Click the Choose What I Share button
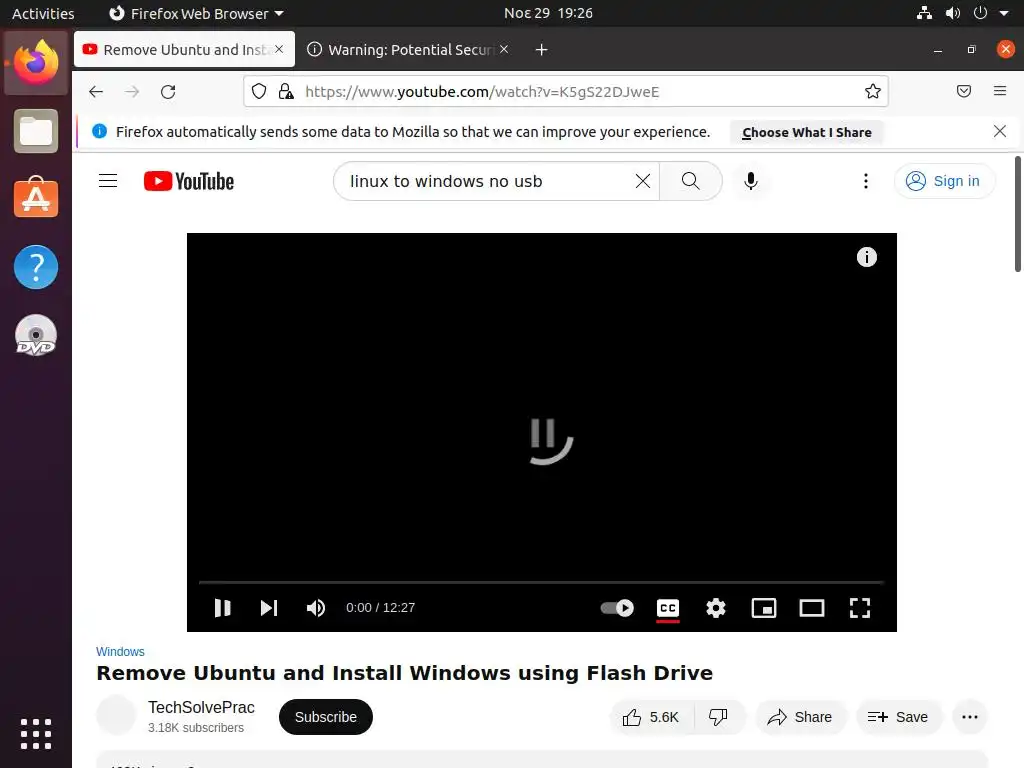This screenshot has width=1024, height=768. pyautogui.click(x=807, y=132)
